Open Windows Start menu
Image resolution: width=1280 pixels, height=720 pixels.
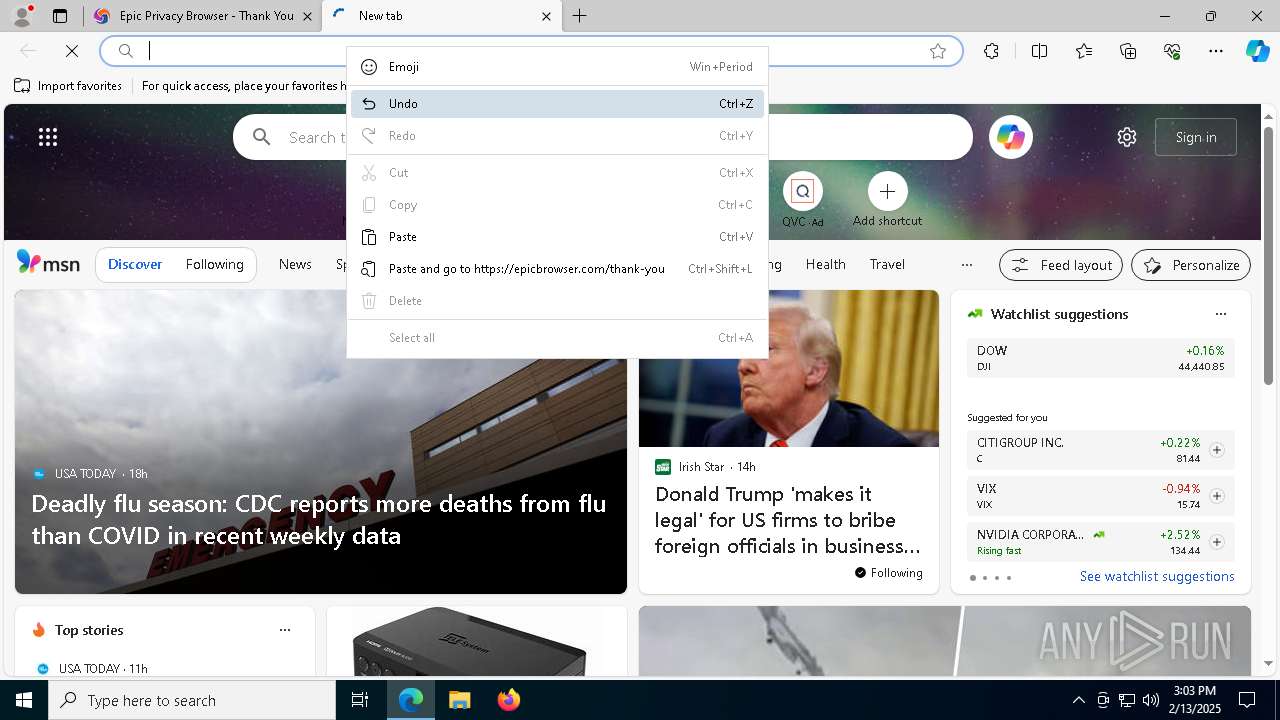(x=24, y=700)
